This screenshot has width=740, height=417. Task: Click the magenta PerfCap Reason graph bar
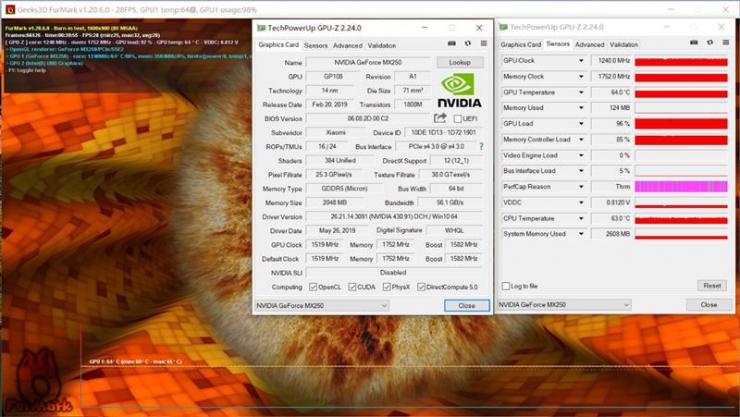(681, 187)
